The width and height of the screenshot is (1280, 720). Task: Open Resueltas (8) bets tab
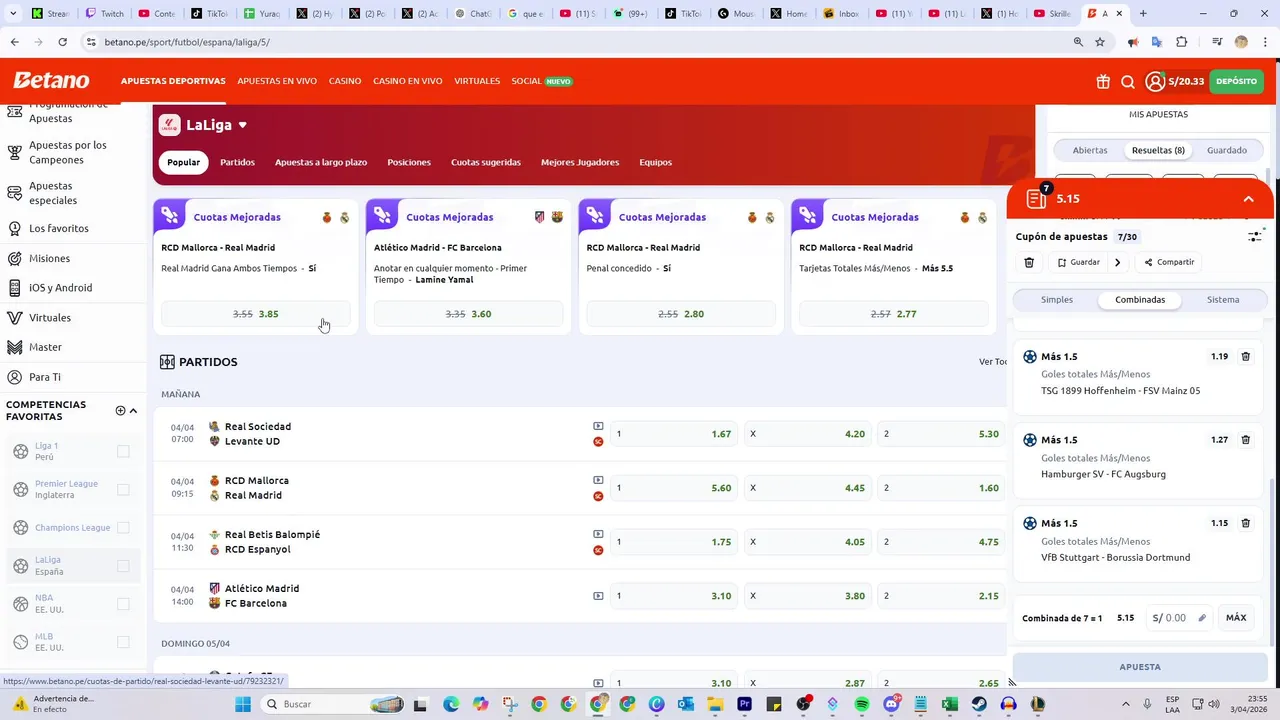pos(1158,150)
